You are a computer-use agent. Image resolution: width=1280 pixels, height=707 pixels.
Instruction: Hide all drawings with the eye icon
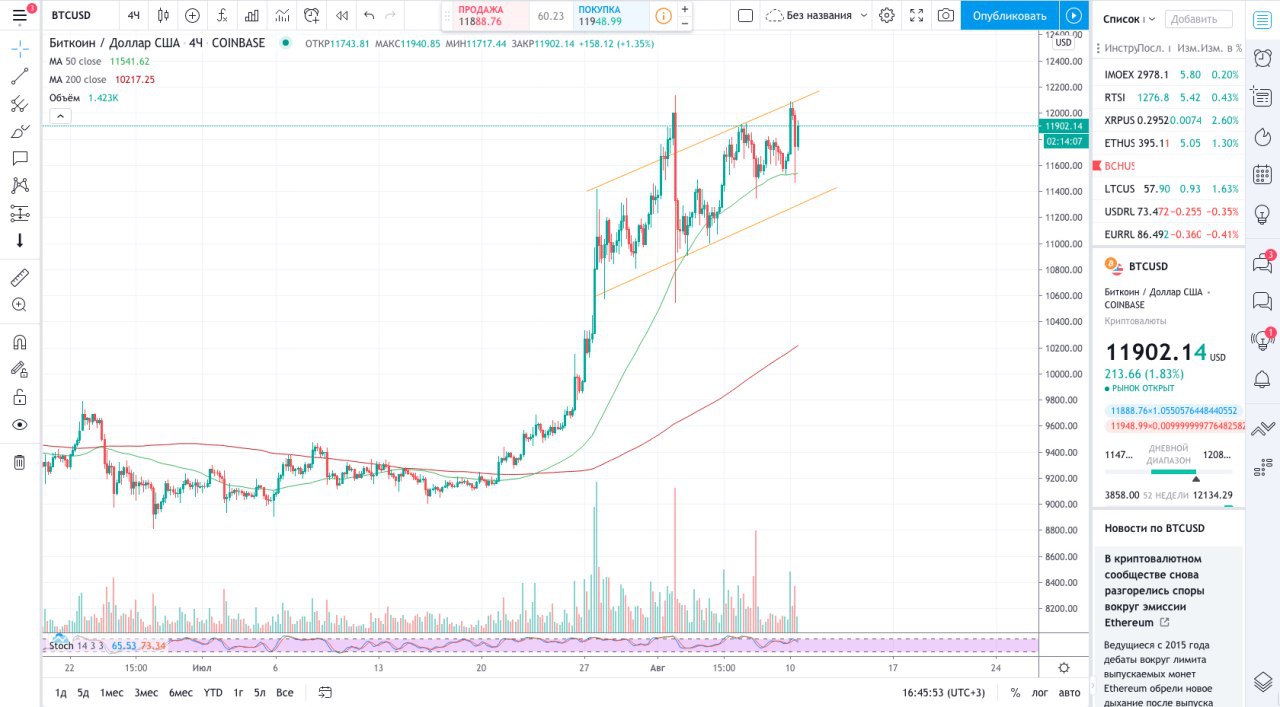19,424
